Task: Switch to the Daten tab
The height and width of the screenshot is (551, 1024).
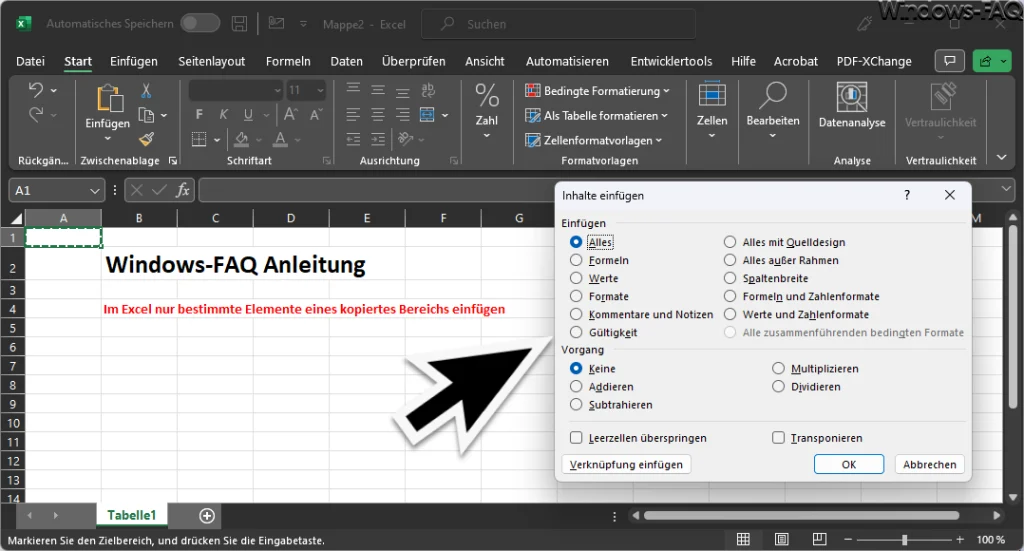Action: tap(346, 61)
